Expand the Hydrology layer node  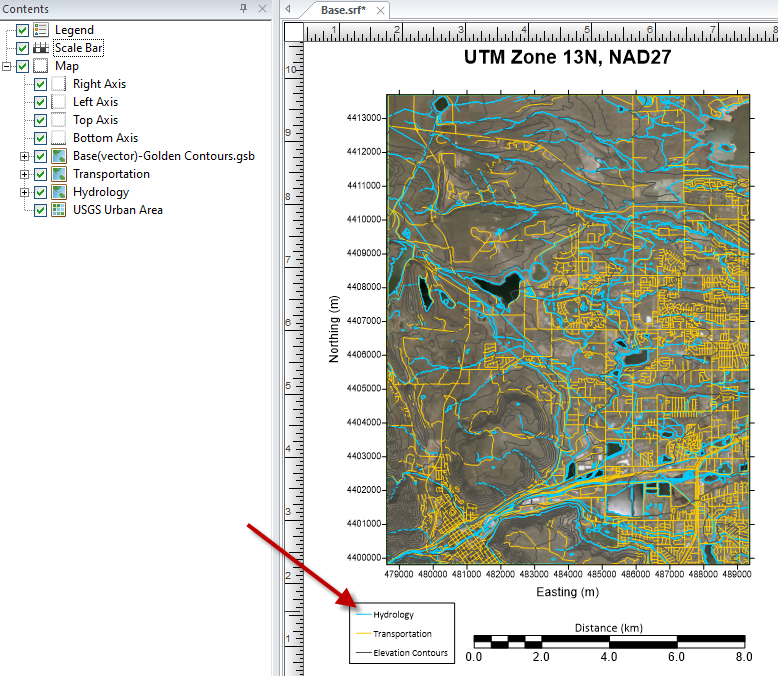[24, 192]
